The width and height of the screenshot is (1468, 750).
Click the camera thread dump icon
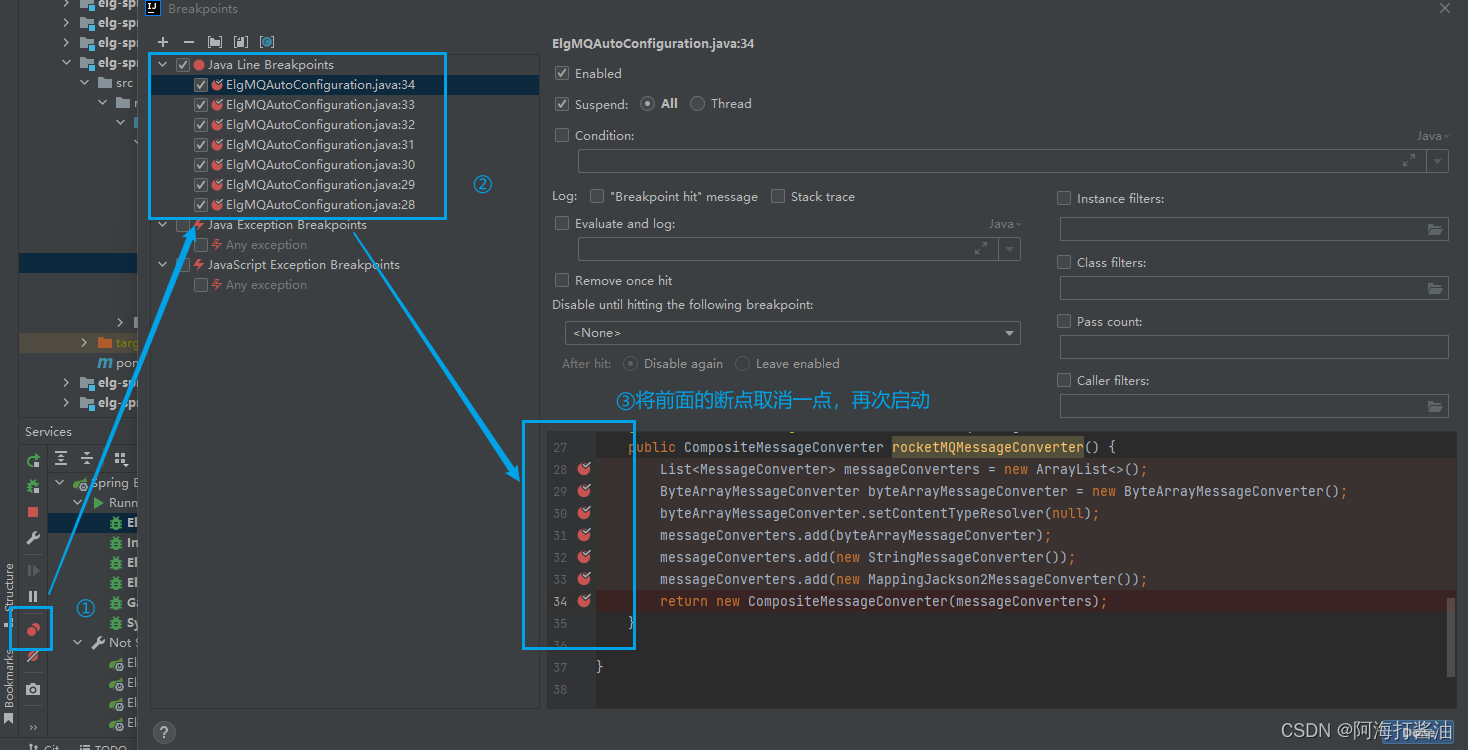(33, 689)
